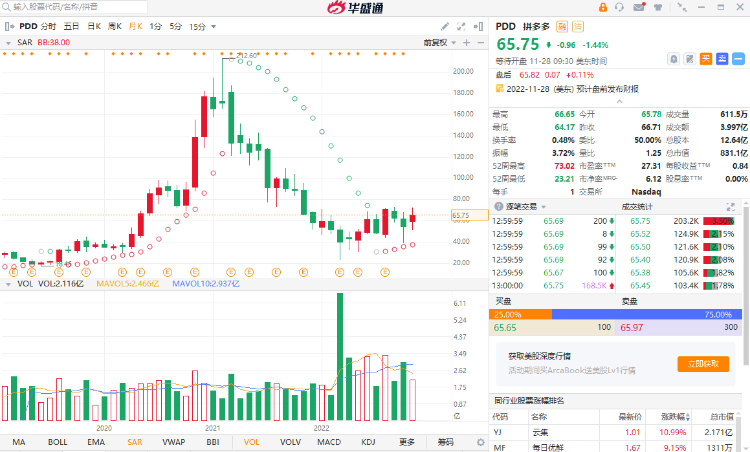The height and width of the screenshot is (452, 750).
Task: Toggle the right side panel icon
Action: [478, 26]
